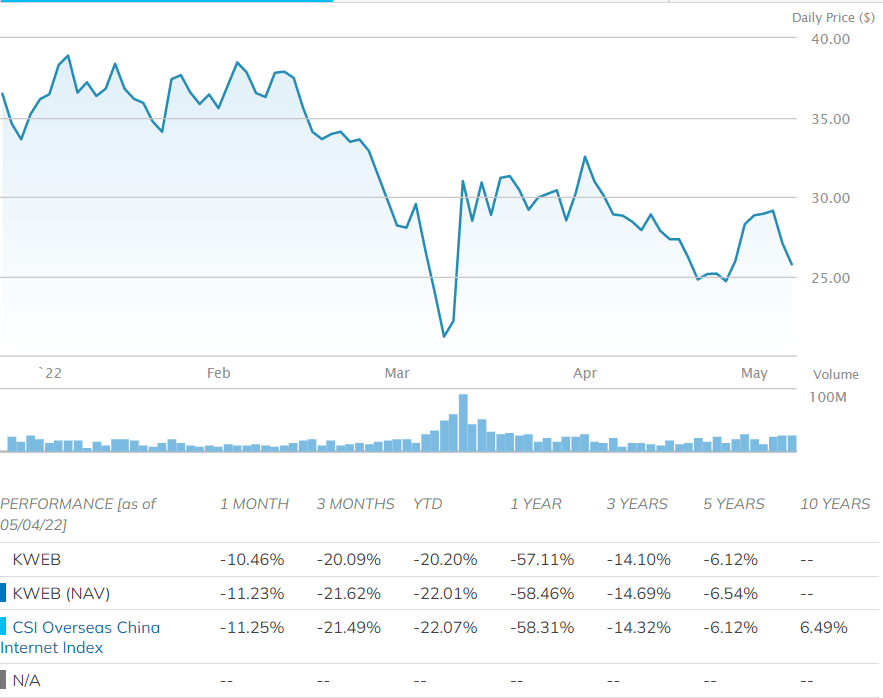The image size is (883, 698).
Task: Click the KWEB (NAV) row label
Action: point(61,593)
